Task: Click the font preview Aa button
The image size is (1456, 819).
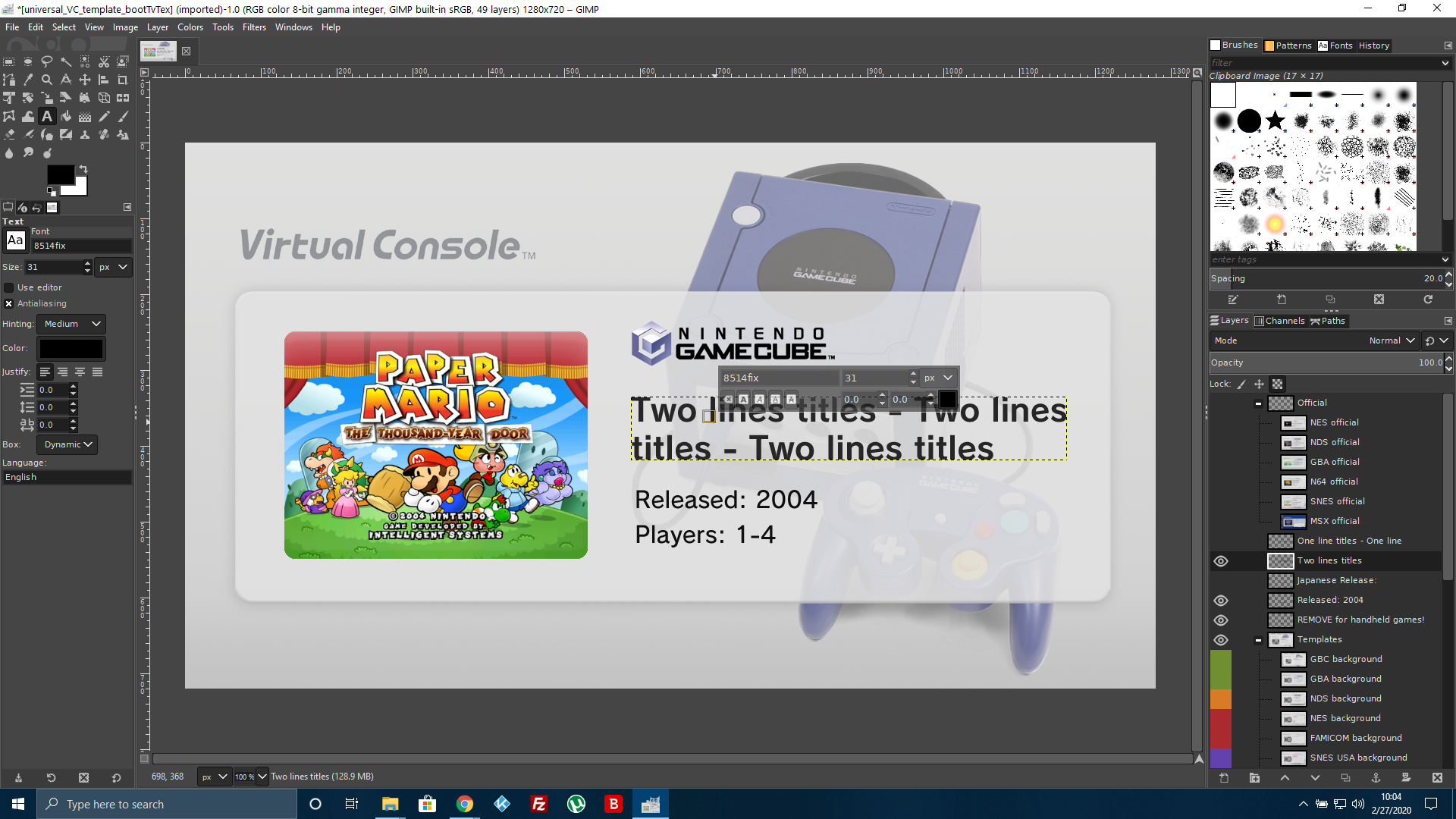Action: pyautogui.click(x=15, y=240)
